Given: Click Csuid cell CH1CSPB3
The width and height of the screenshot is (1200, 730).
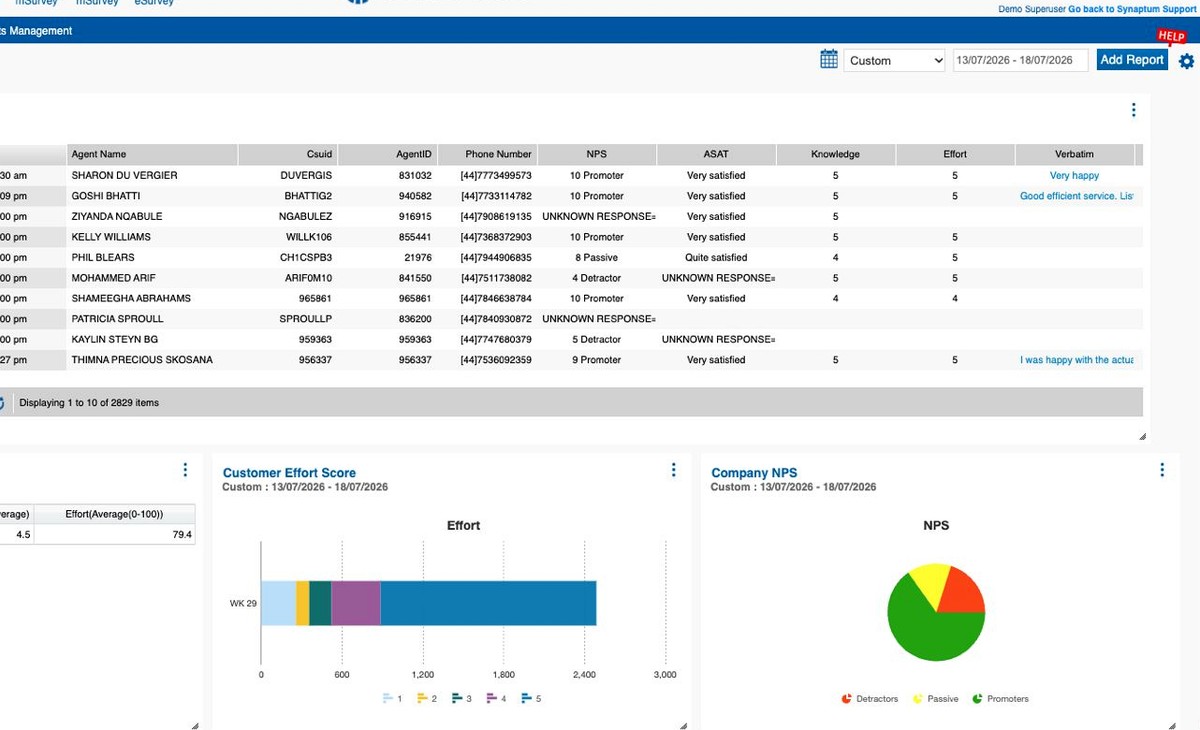Looking at the screenshot, I should click(306, 257).
